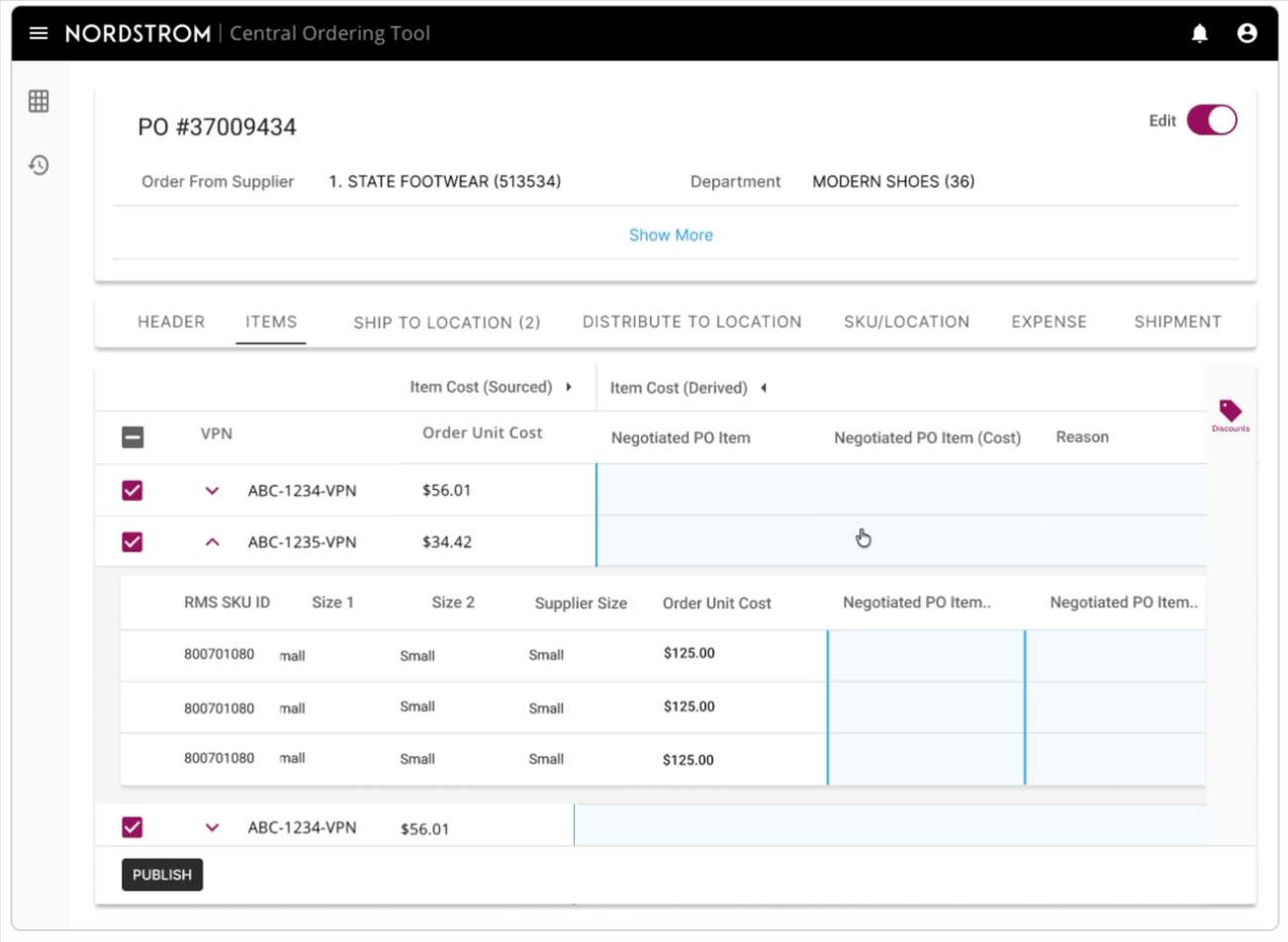The height and width of the screenshot is (942, 1288).
Task: Open the SHIPMENT tab
Action: point(1177,322)
